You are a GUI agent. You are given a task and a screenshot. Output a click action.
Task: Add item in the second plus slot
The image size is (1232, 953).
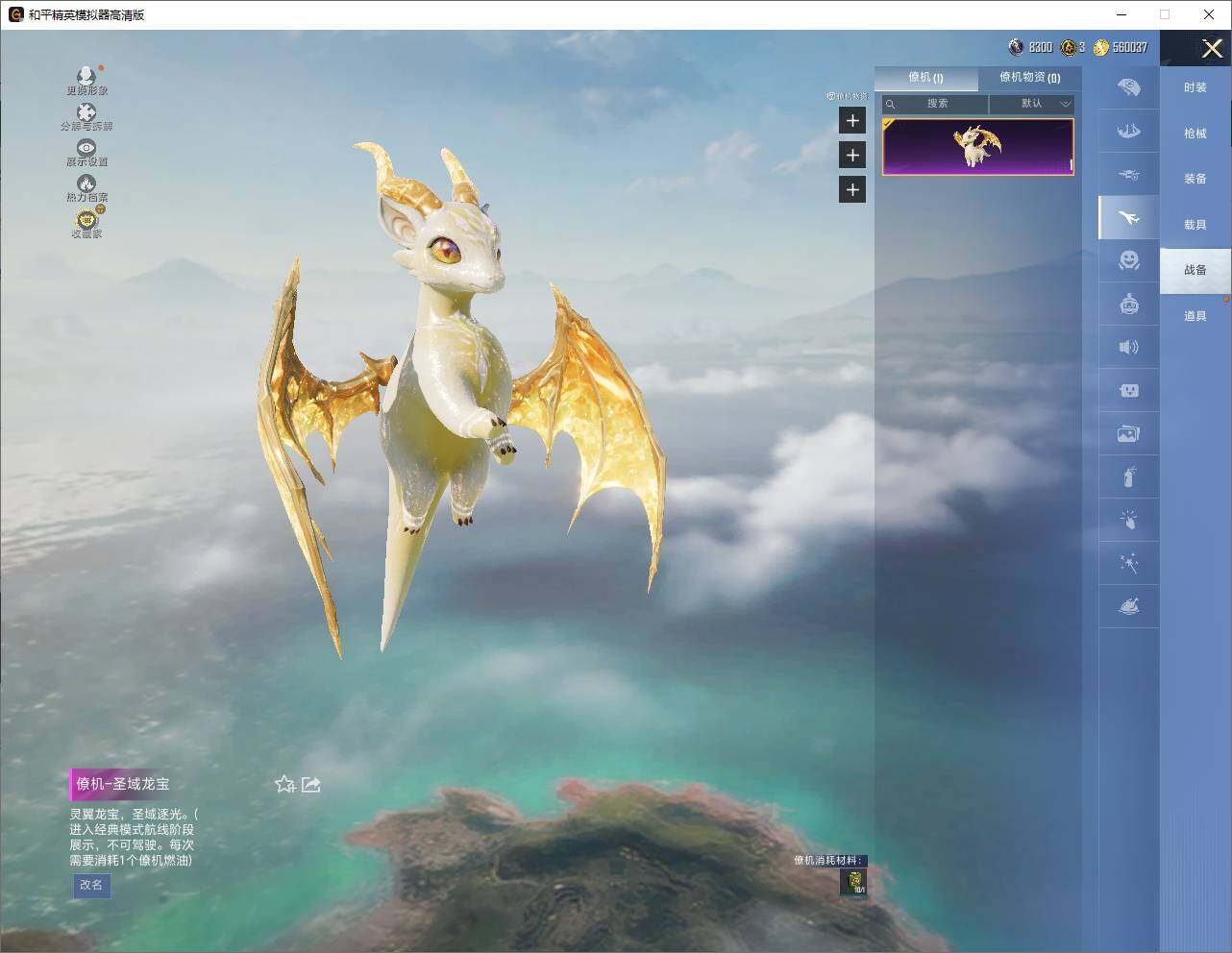(x=852, y=155)
